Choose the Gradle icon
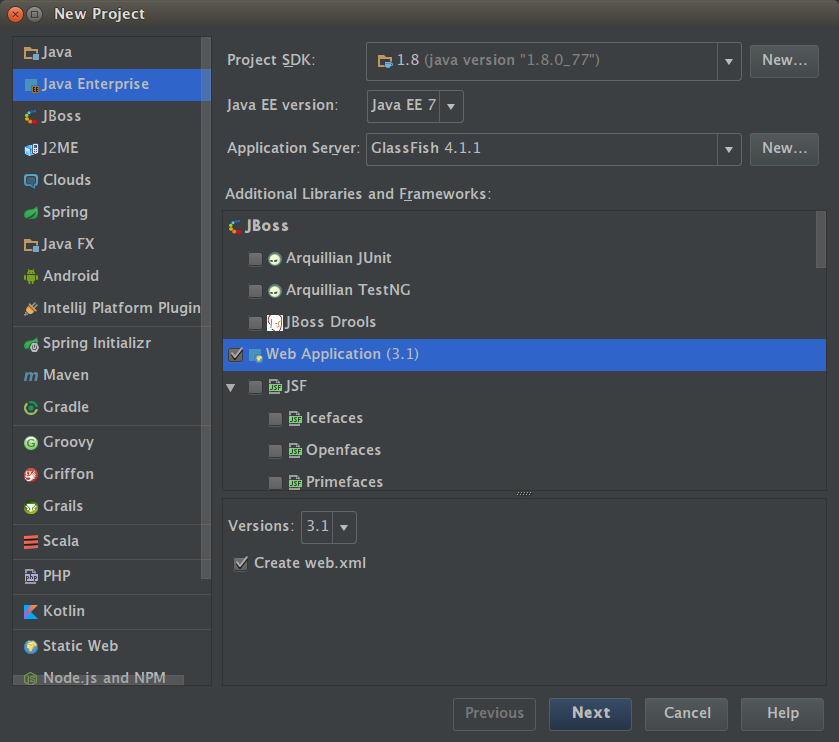Screen dimensions: 839x742 31,408
